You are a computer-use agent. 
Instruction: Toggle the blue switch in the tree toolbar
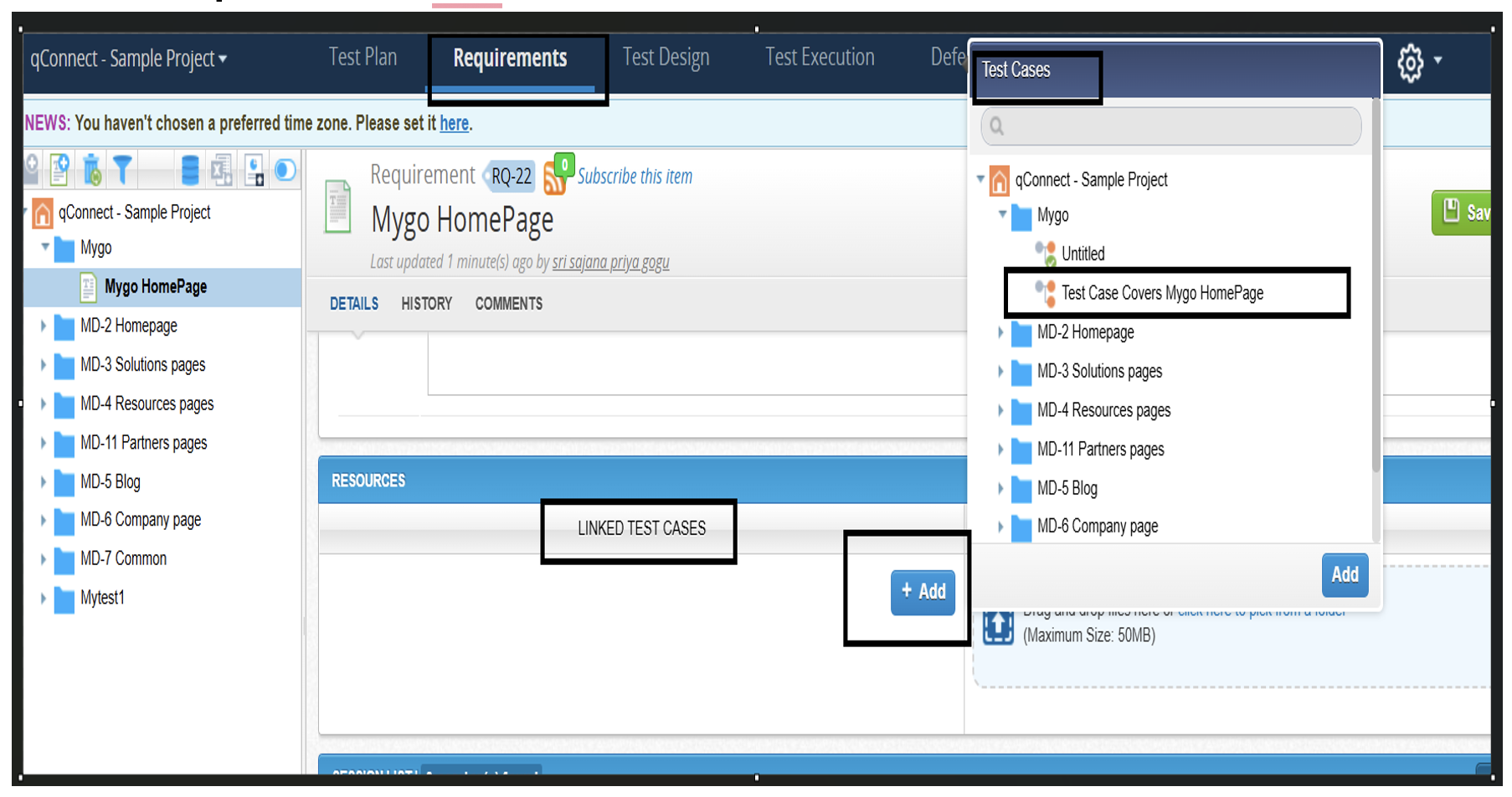tap(285, 170)
